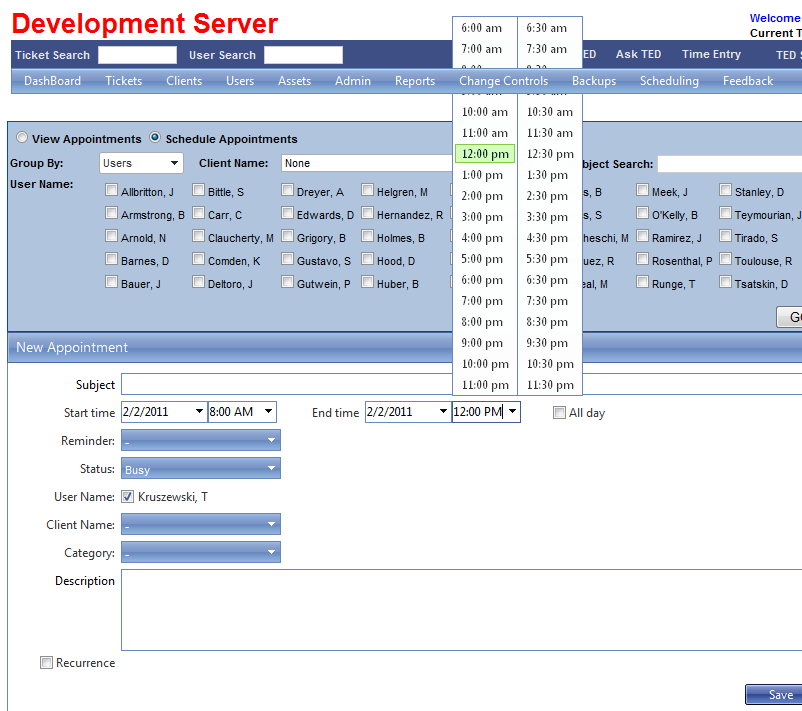This screenshot has width=802, height=711.
Task: Check the Allbritton, J user checkbox
Action: point(111,190)
